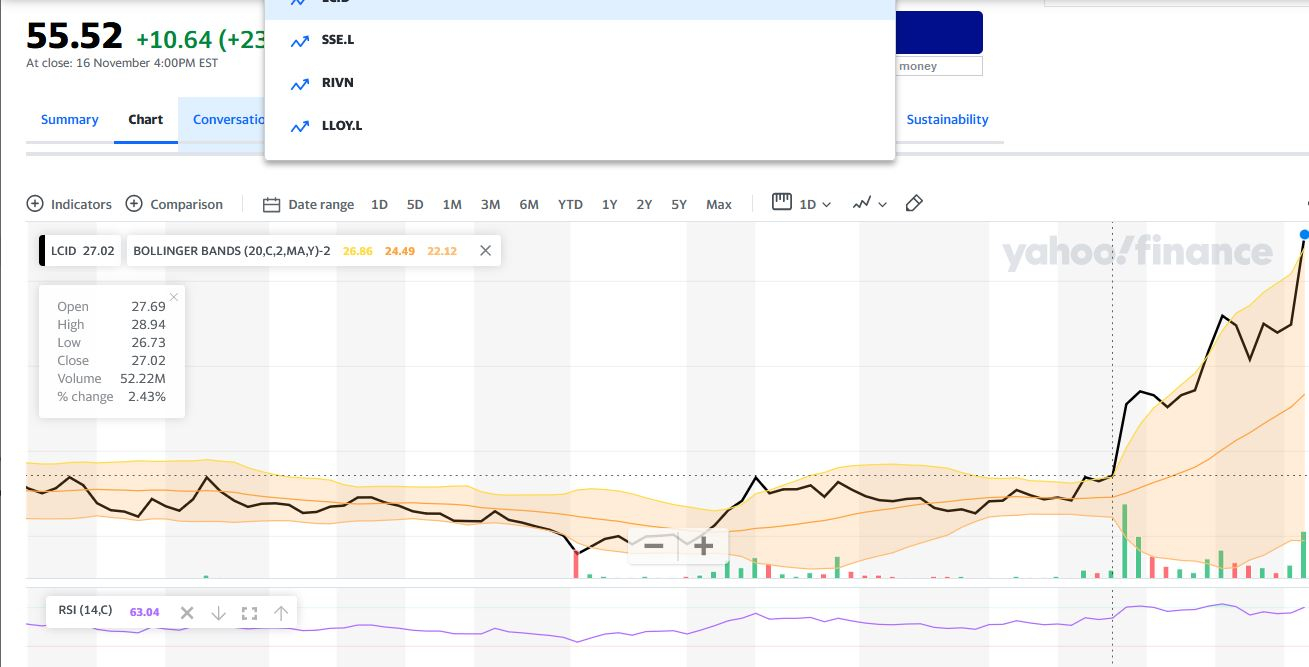Set chart range to 5Y

pyautogui.click(x=679, y=204)
